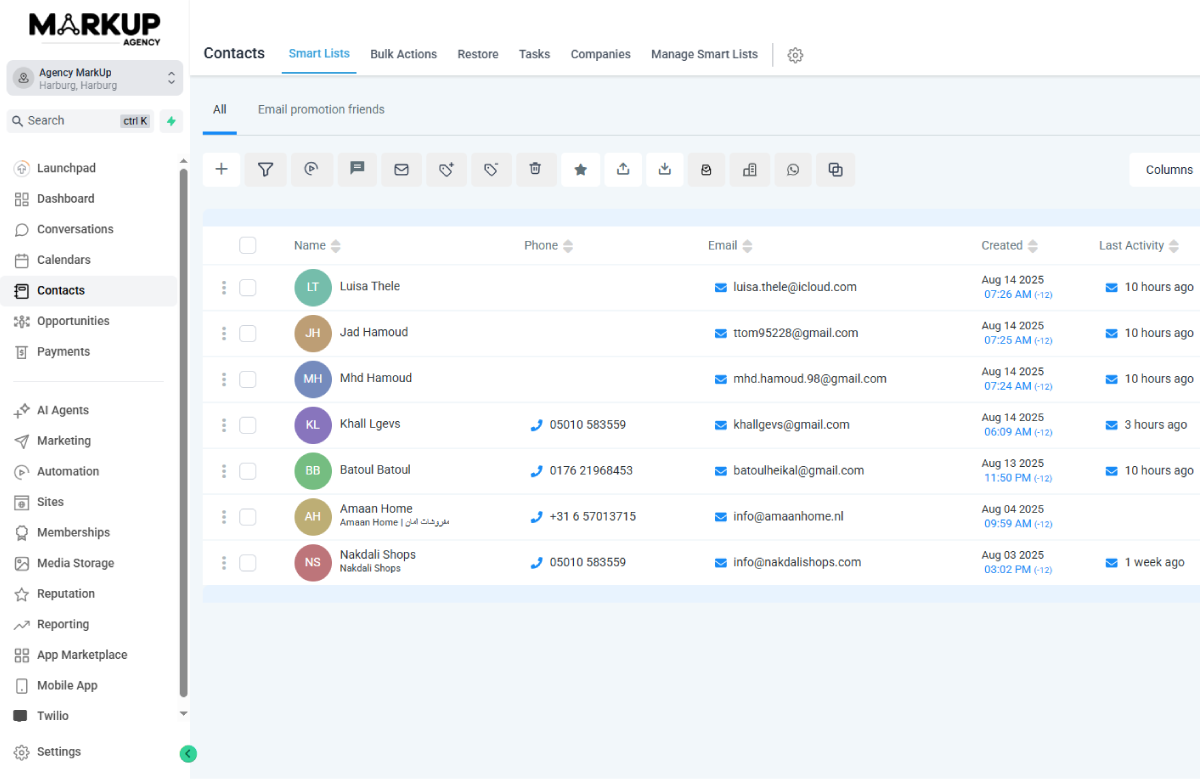1200x779 pixels.
Task: Click the export contacts download icon
Action: pos(665,170)
